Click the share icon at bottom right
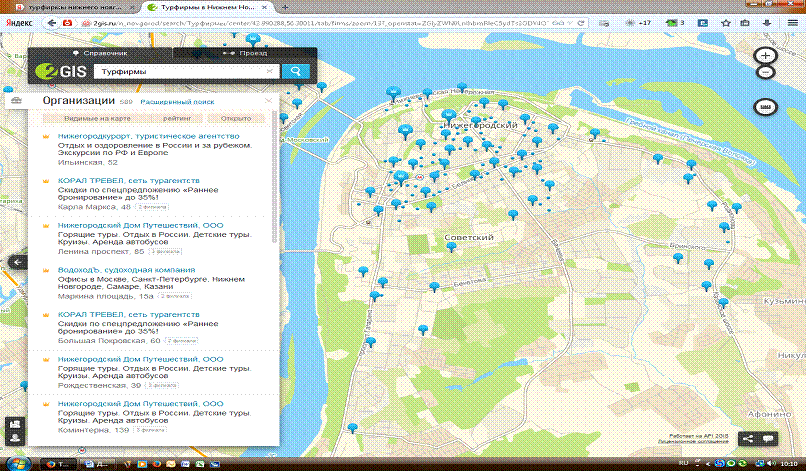The width and height of the screenshot is (806, 471). 746,438
